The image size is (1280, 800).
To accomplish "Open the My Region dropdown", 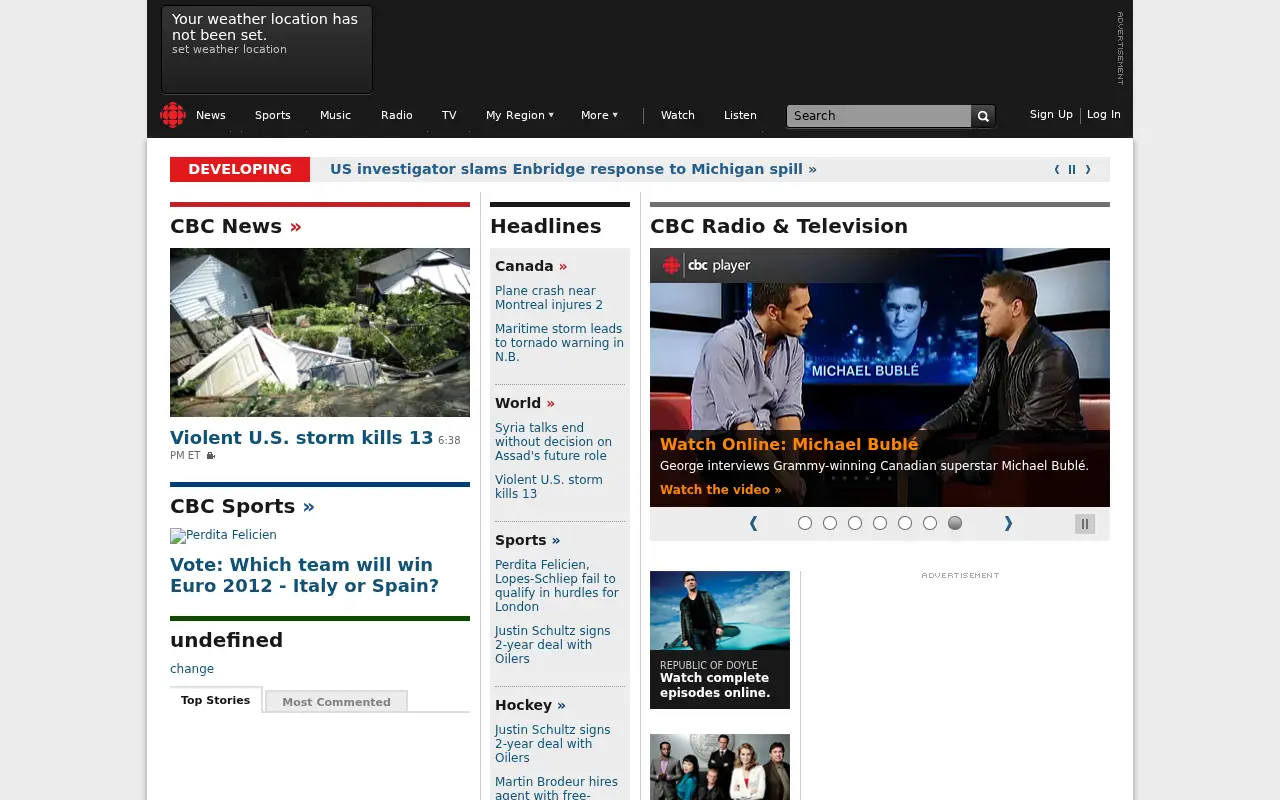I will coord(520,115).
